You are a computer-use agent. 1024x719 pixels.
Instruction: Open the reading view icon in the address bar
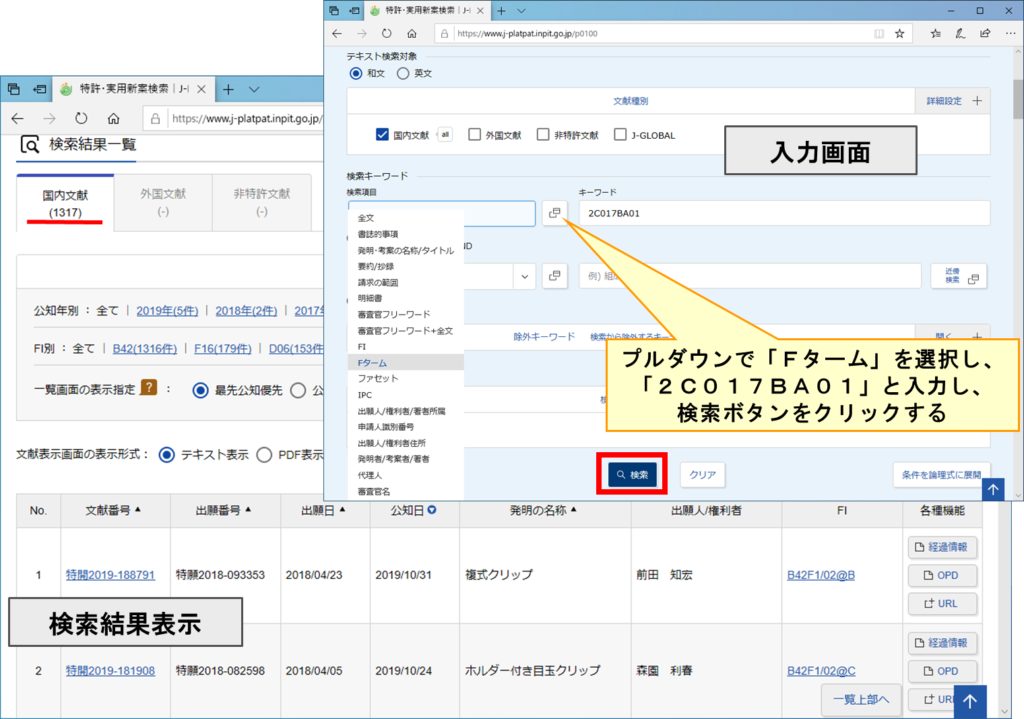pyautogui.click(x=878, y=33)
